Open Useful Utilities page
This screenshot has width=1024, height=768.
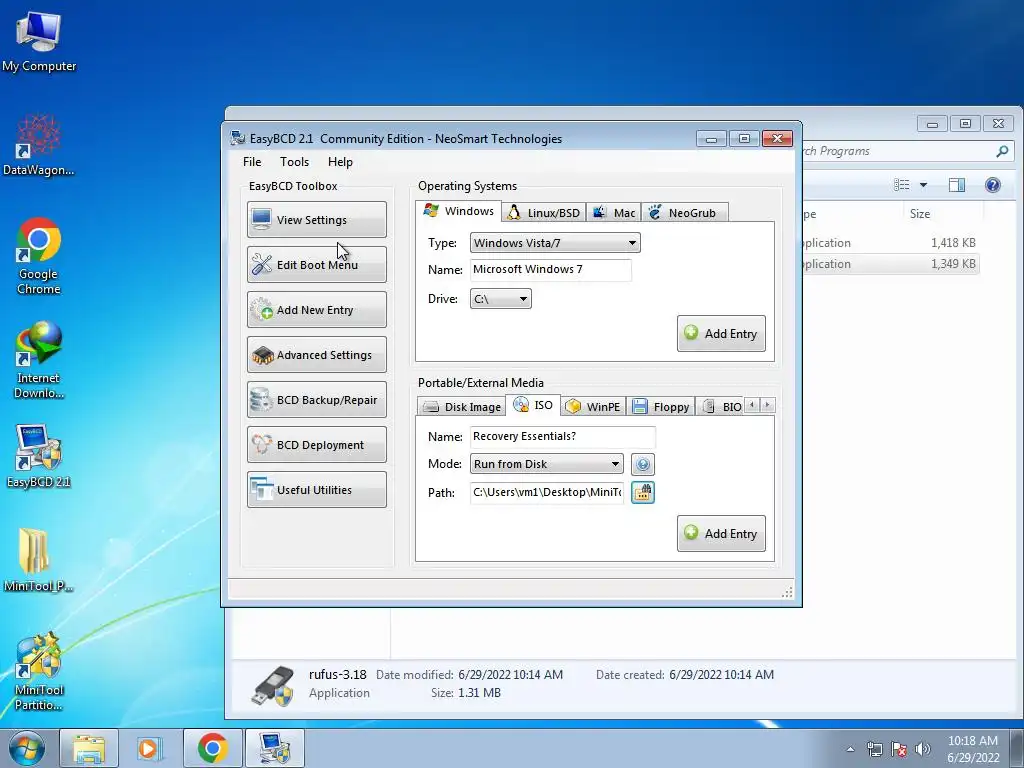[317, 490]
